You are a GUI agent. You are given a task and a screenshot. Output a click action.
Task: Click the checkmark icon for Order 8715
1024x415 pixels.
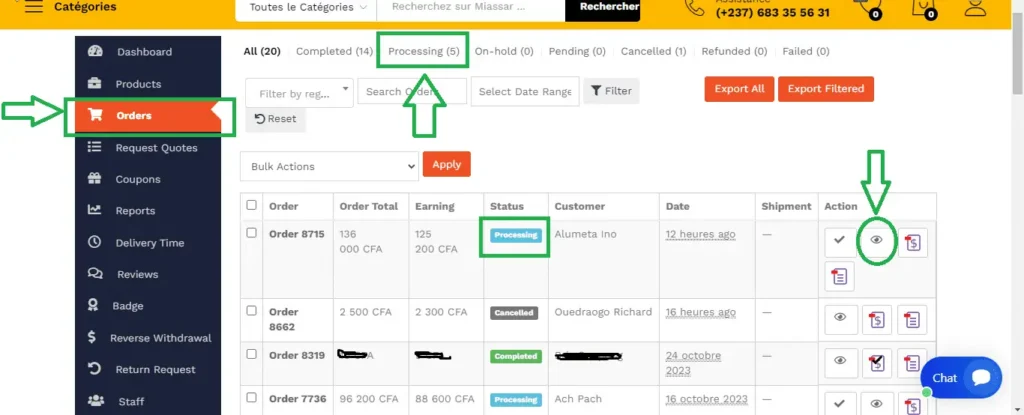[x=840, y=241]
